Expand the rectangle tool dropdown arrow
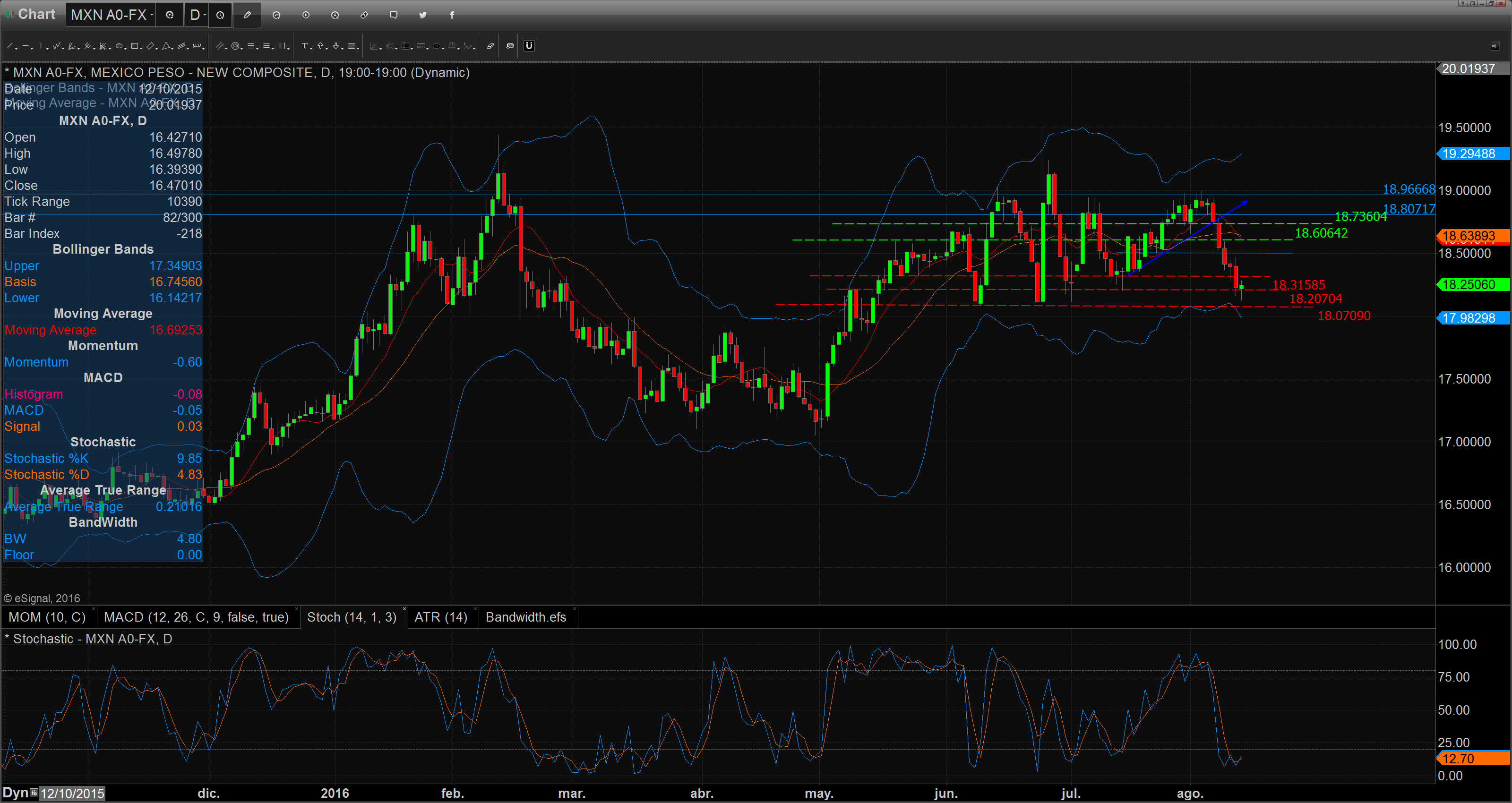 [141, 49]
